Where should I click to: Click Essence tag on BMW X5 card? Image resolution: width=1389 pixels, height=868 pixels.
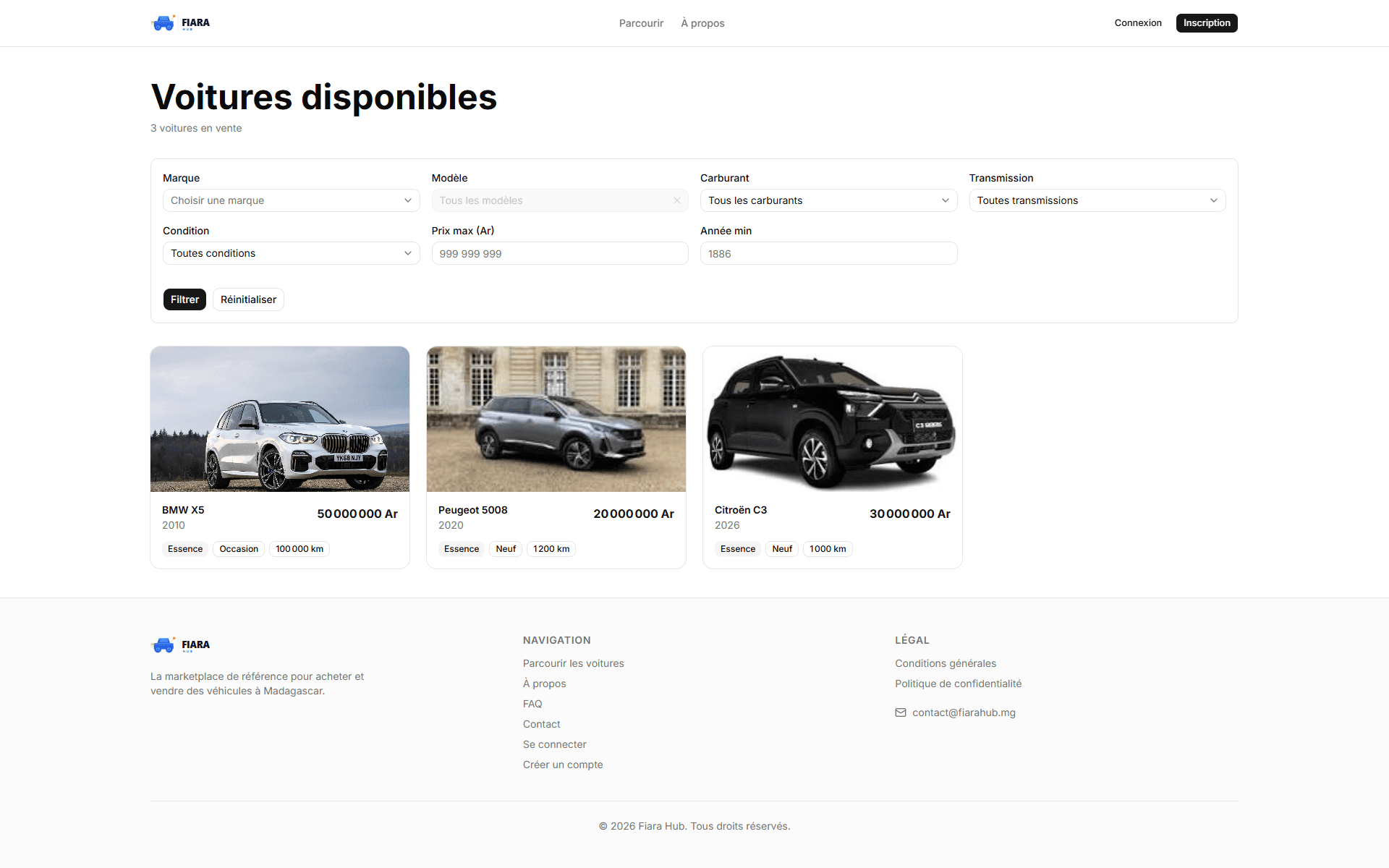[185, 549]
